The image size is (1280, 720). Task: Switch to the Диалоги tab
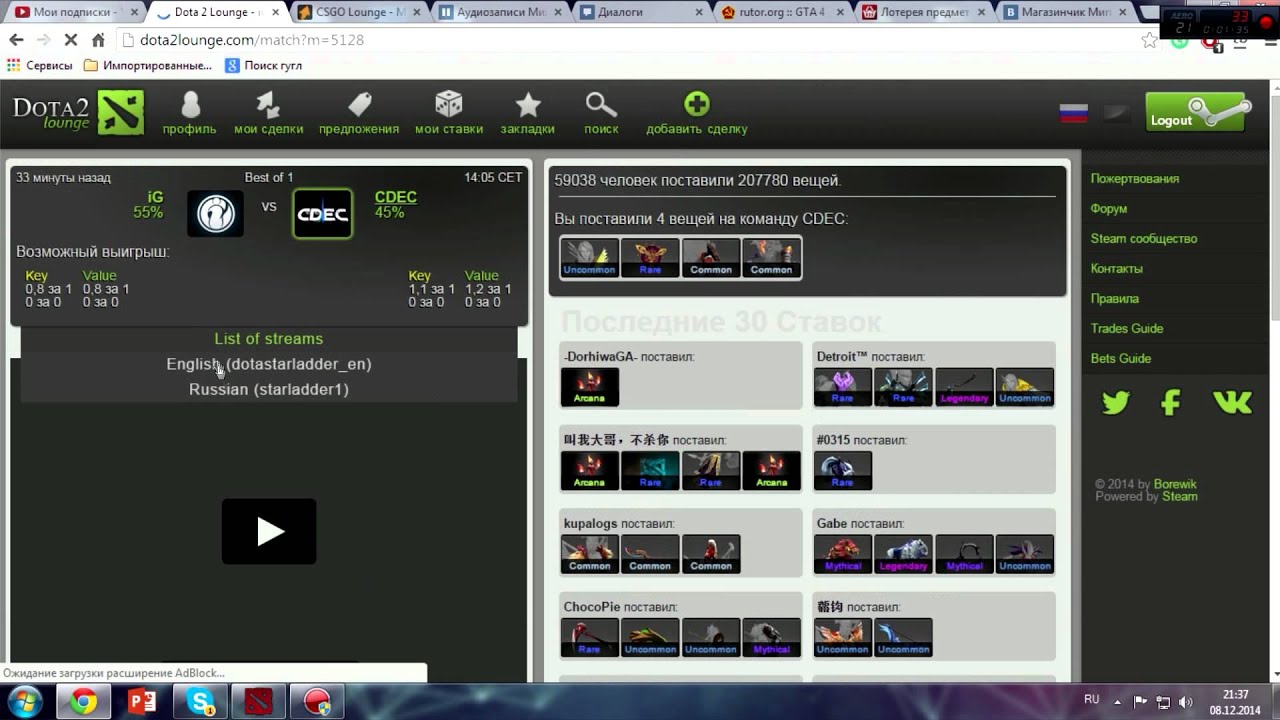(641, 13)
